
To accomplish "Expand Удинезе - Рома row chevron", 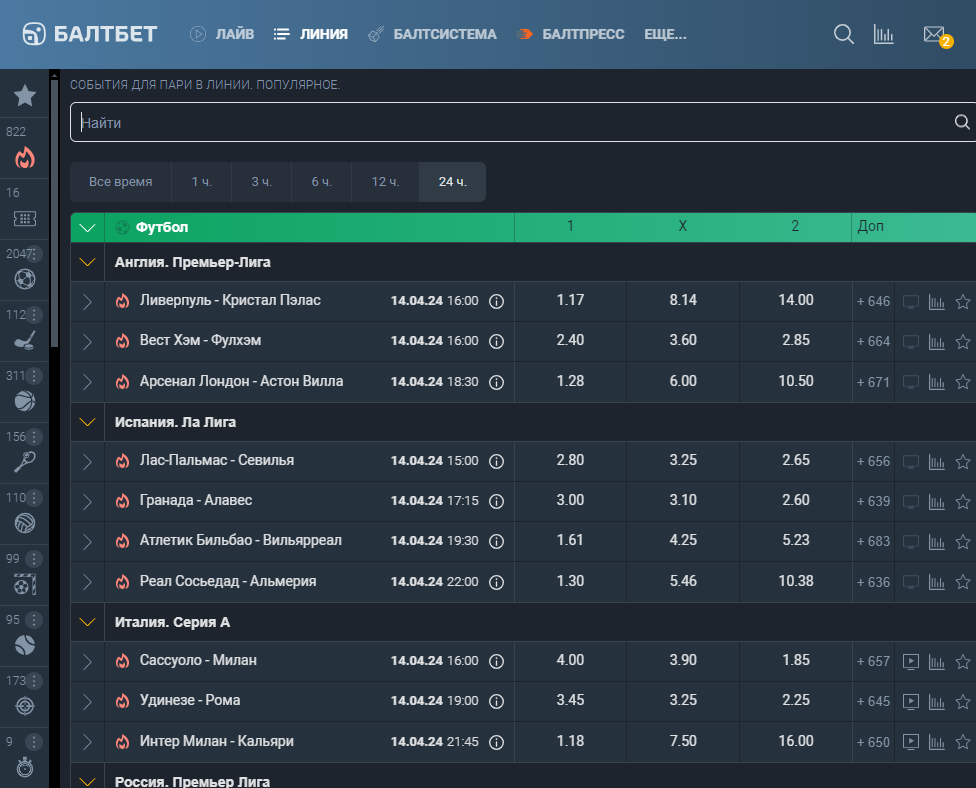I will point(88,701).
